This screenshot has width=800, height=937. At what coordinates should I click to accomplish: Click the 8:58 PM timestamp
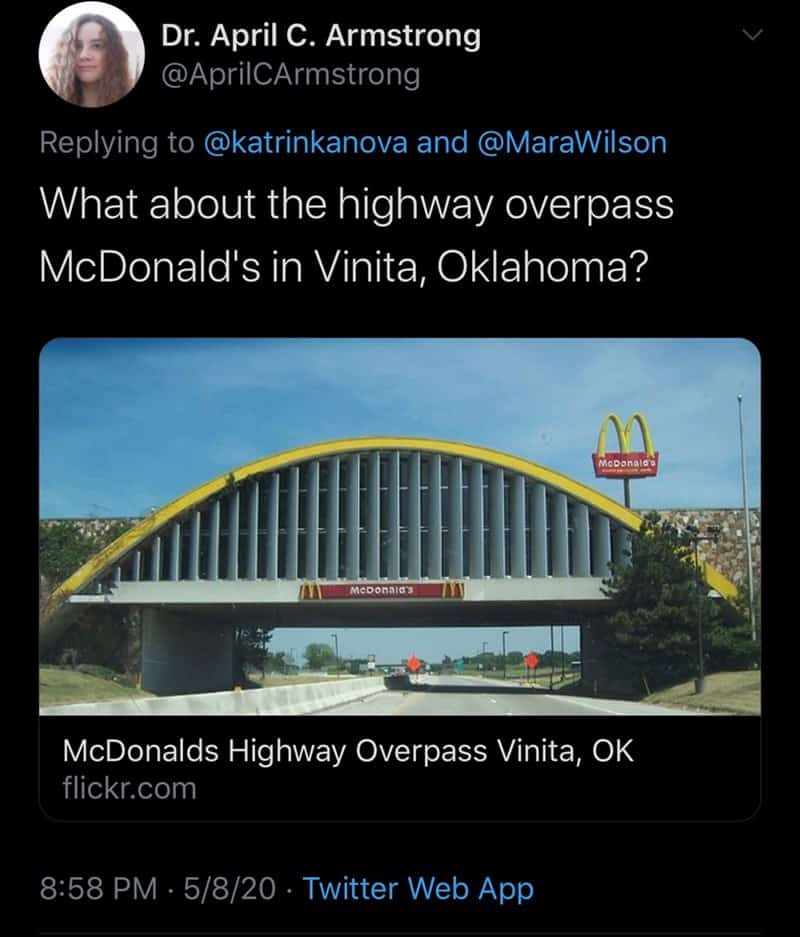click(99, 888)
